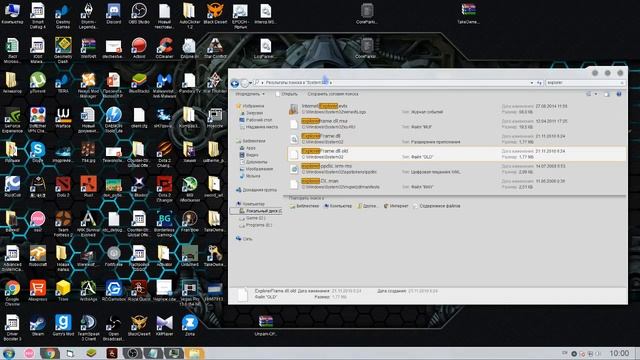Select the Garry's Mod desktop icon

[x=63, y=326]
